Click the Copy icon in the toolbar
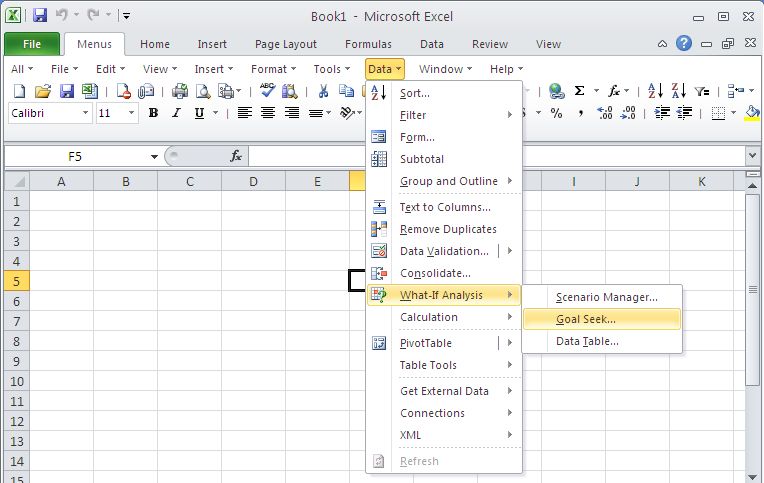 pyautogui.click(x=346, y=91)
